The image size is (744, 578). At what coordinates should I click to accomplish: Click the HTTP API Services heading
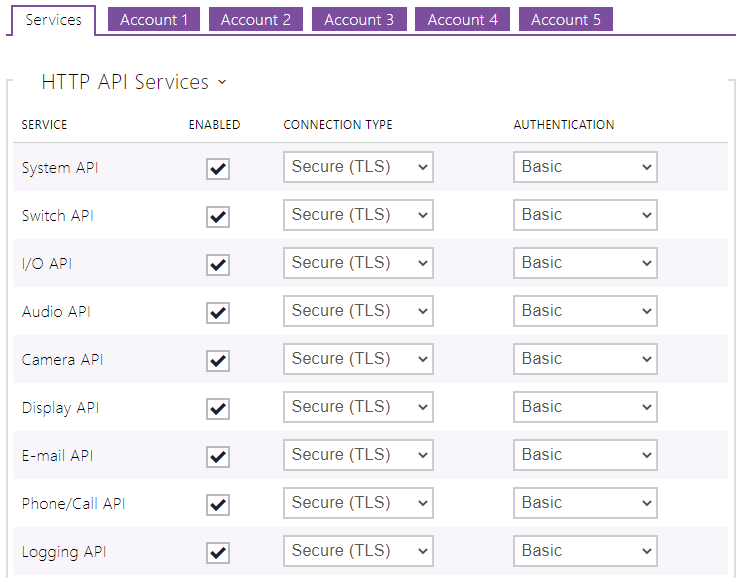(125, 83)
